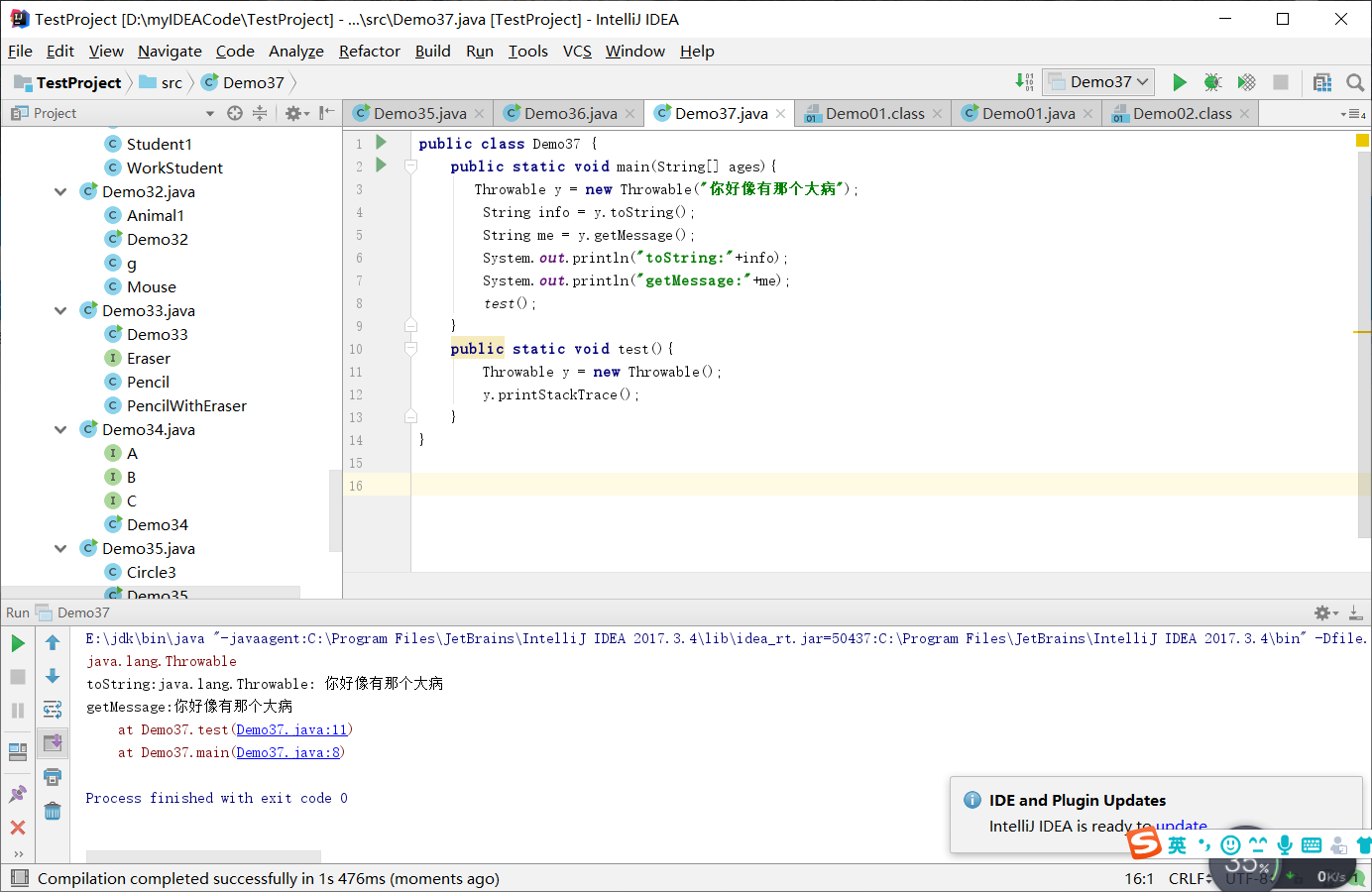Toggle IME punctuation mode
This screenshot has width=1372, height=892.
[1204, 844]
